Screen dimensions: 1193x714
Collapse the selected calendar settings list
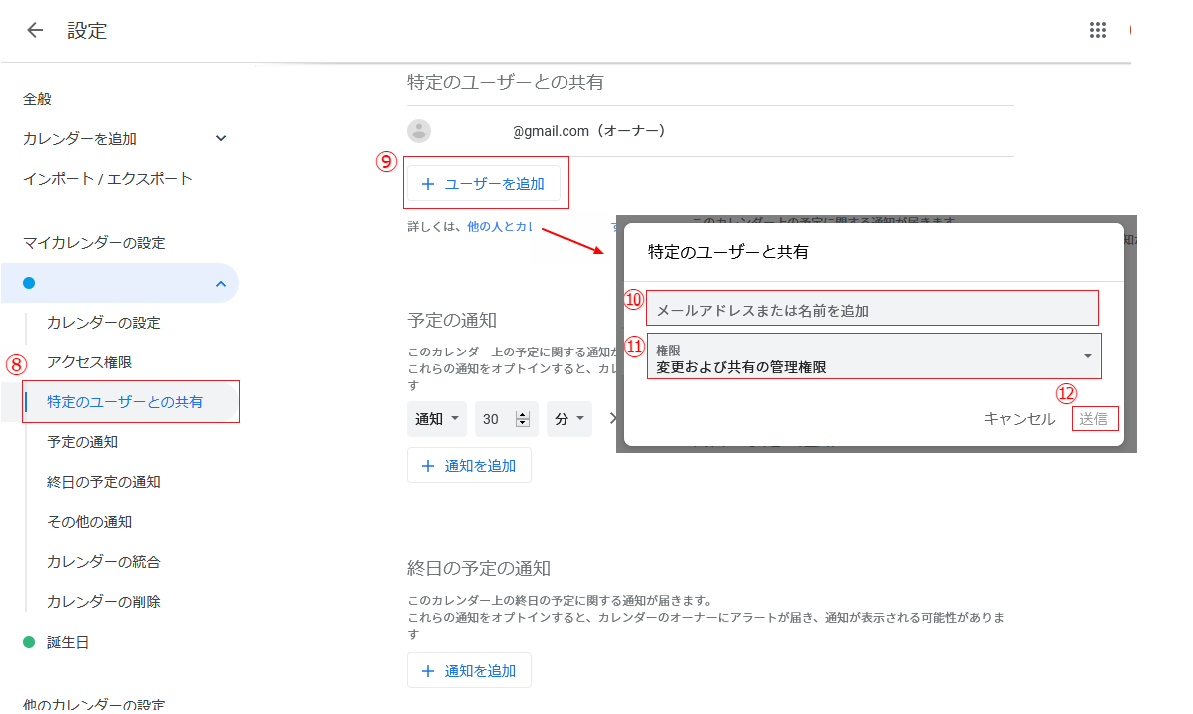(x=220, y=285)
